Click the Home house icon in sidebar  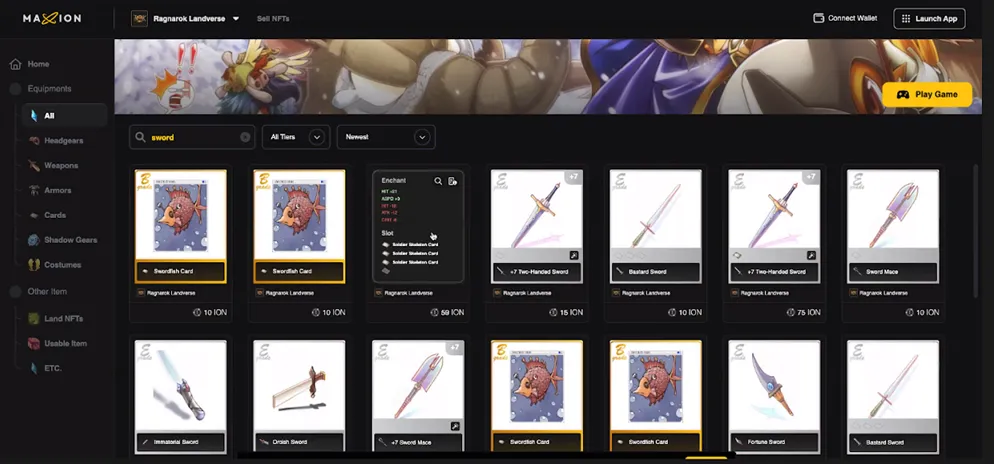click(15, 64)
